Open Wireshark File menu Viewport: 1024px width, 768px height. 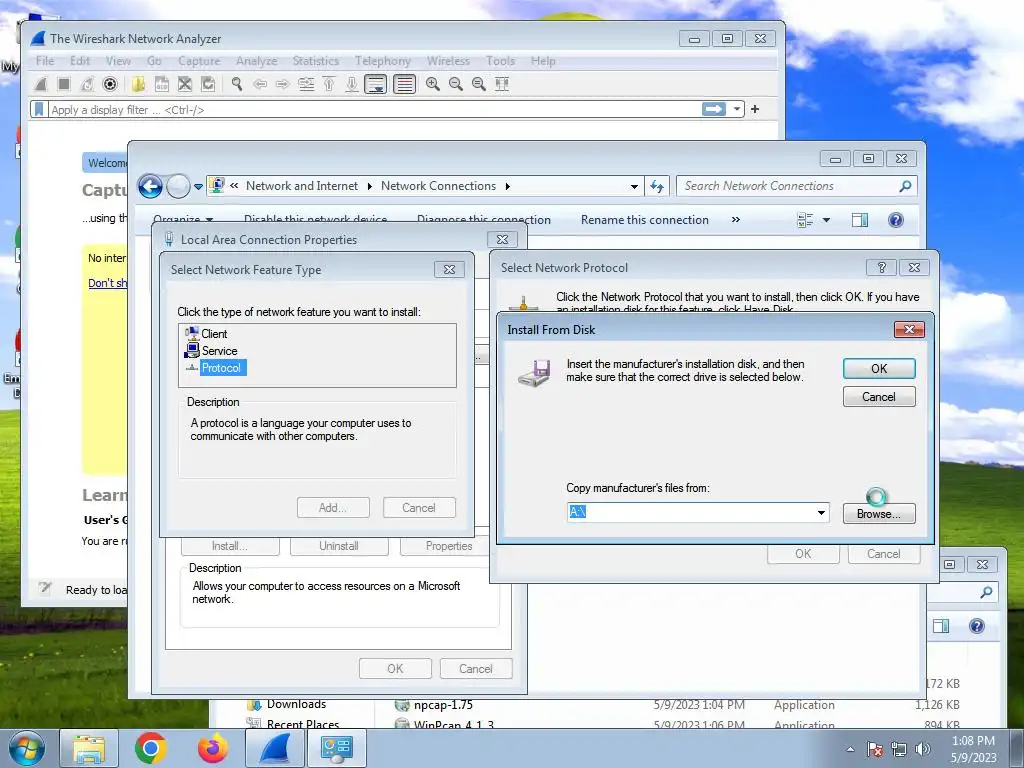pyautogui.click(x=45, y=61)
